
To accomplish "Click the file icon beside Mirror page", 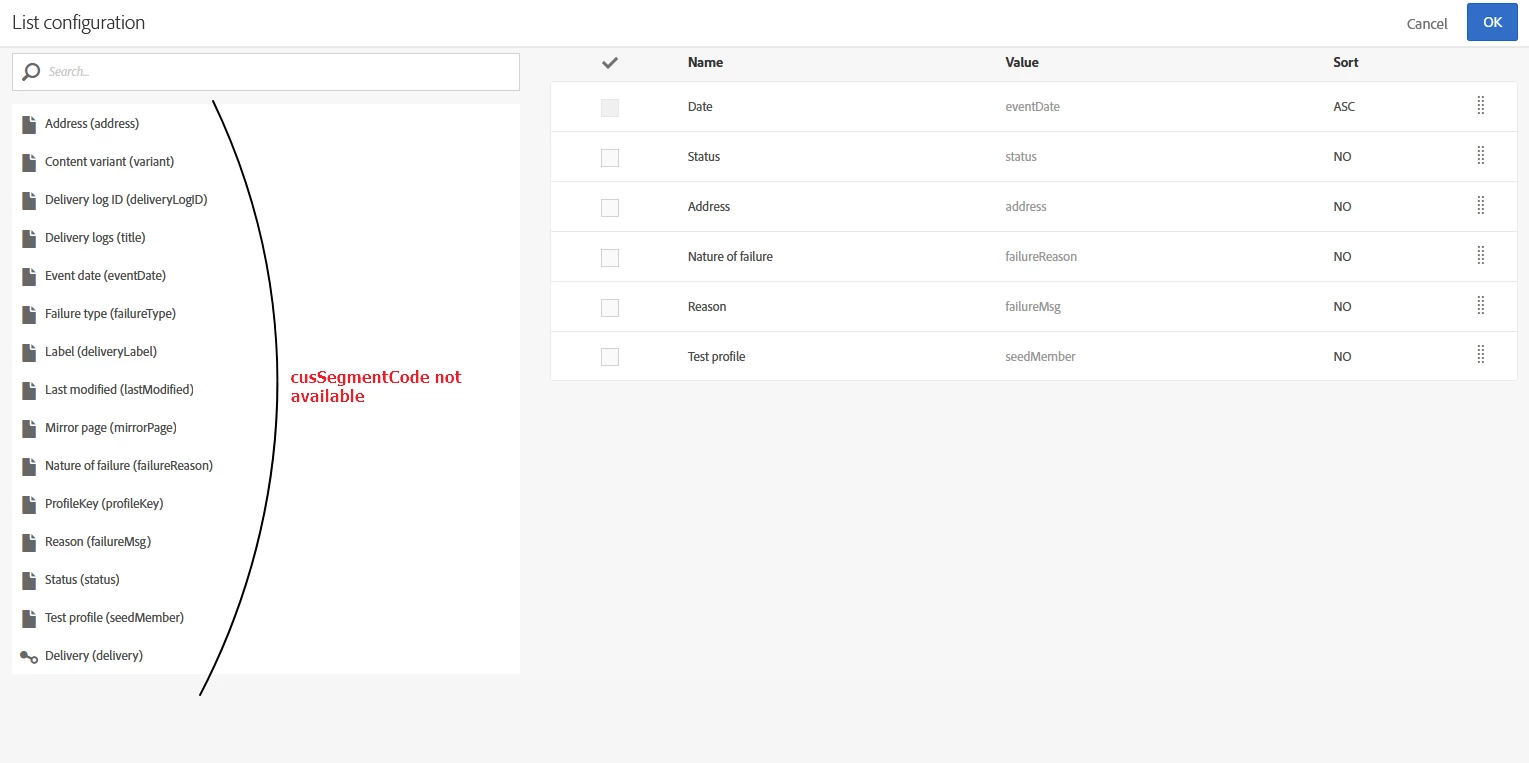I will point(29,428).
